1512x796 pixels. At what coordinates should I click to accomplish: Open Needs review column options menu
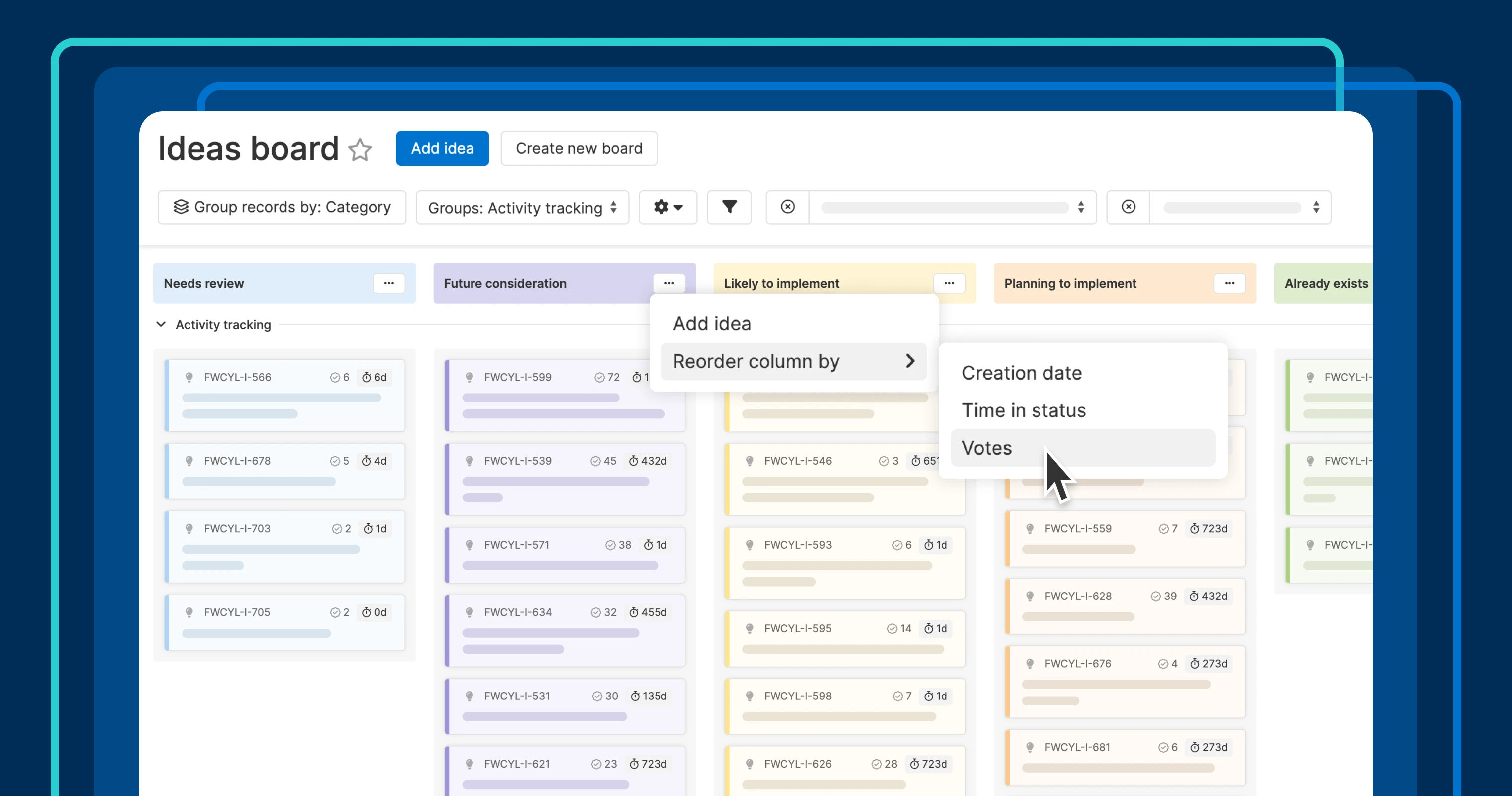pyautogui.click(x=388, y=283)
